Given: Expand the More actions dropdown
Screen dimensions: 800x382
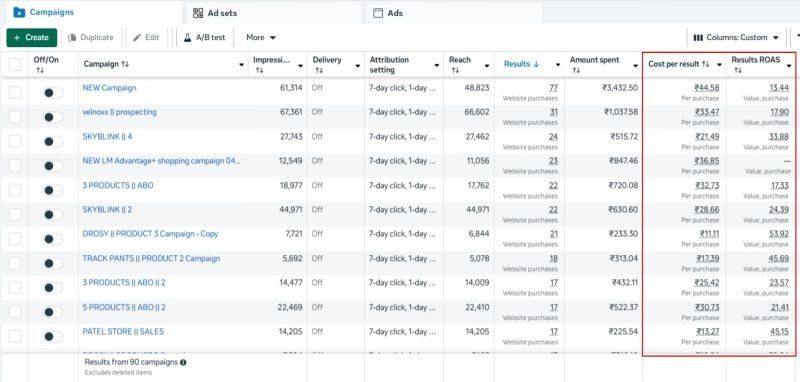Looking at the screenshot, I should pos(261,37).
